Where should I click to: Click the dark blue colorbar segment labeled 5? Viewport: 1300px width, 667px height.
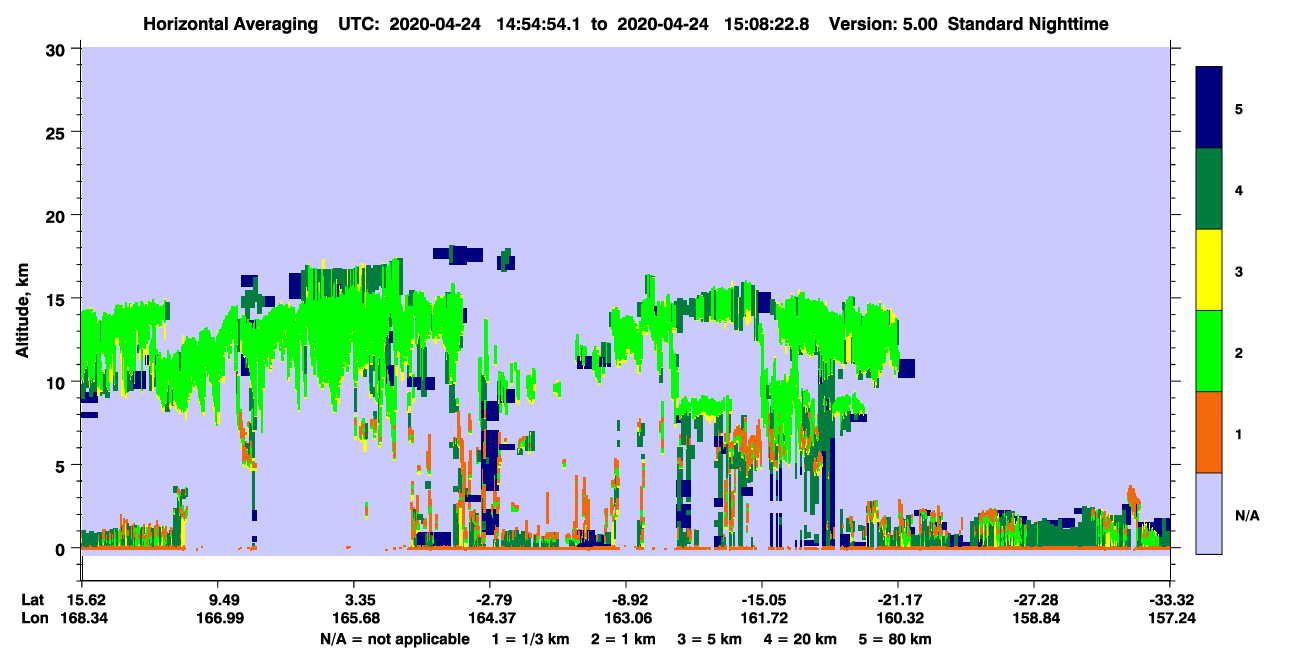(1209, 107)
